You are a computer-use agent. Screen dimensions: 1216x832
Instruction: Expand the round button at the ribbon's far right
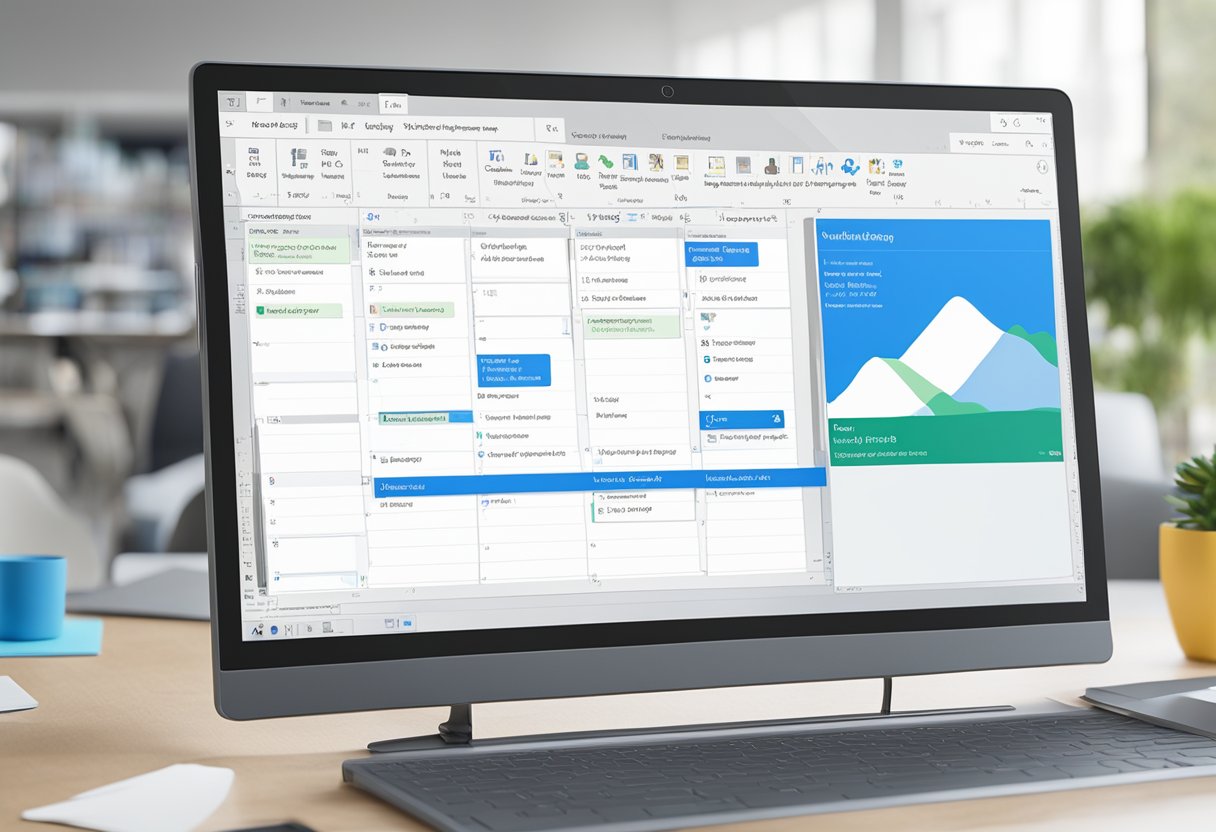tap(1042, 167)
